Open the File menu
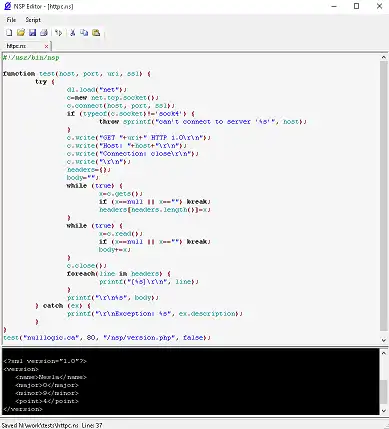The image size is (389, 429). pos(11,20)
